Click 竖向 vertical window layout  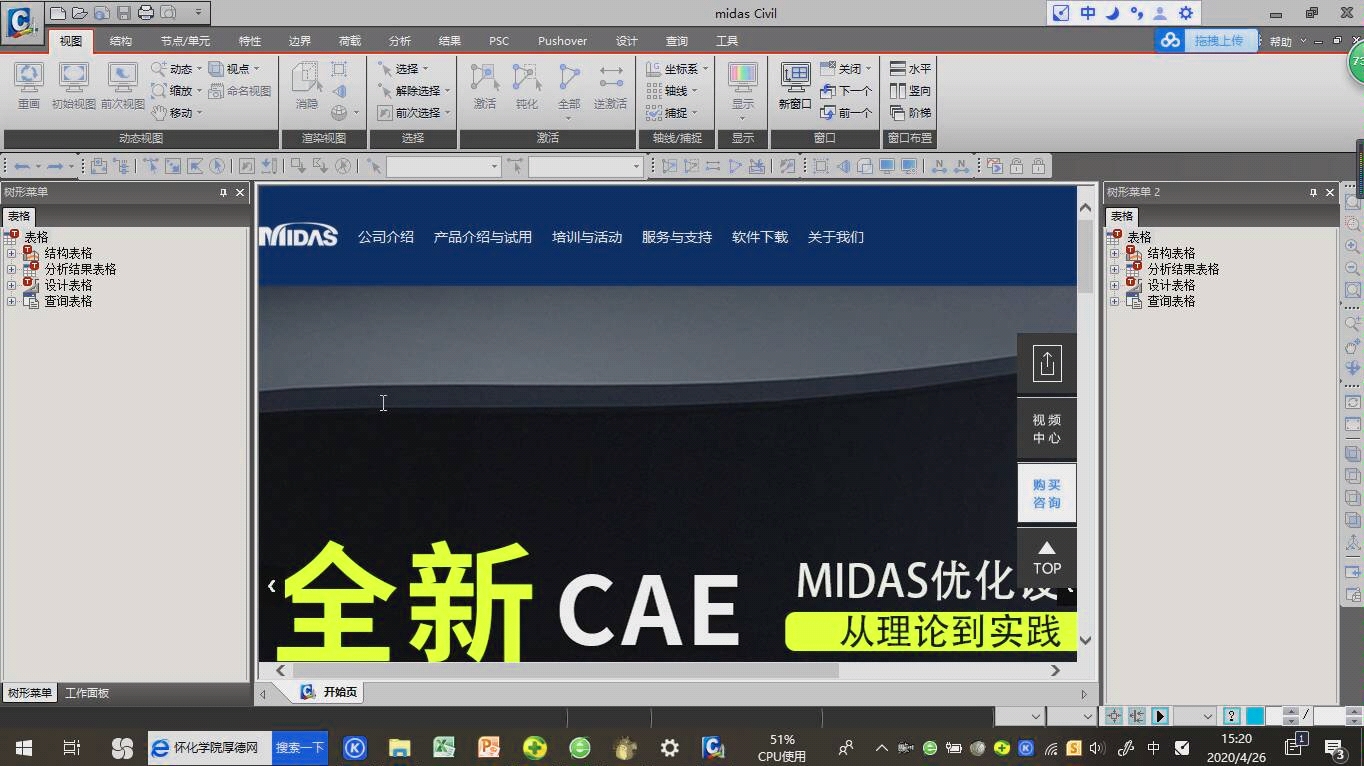click(911, 91)
